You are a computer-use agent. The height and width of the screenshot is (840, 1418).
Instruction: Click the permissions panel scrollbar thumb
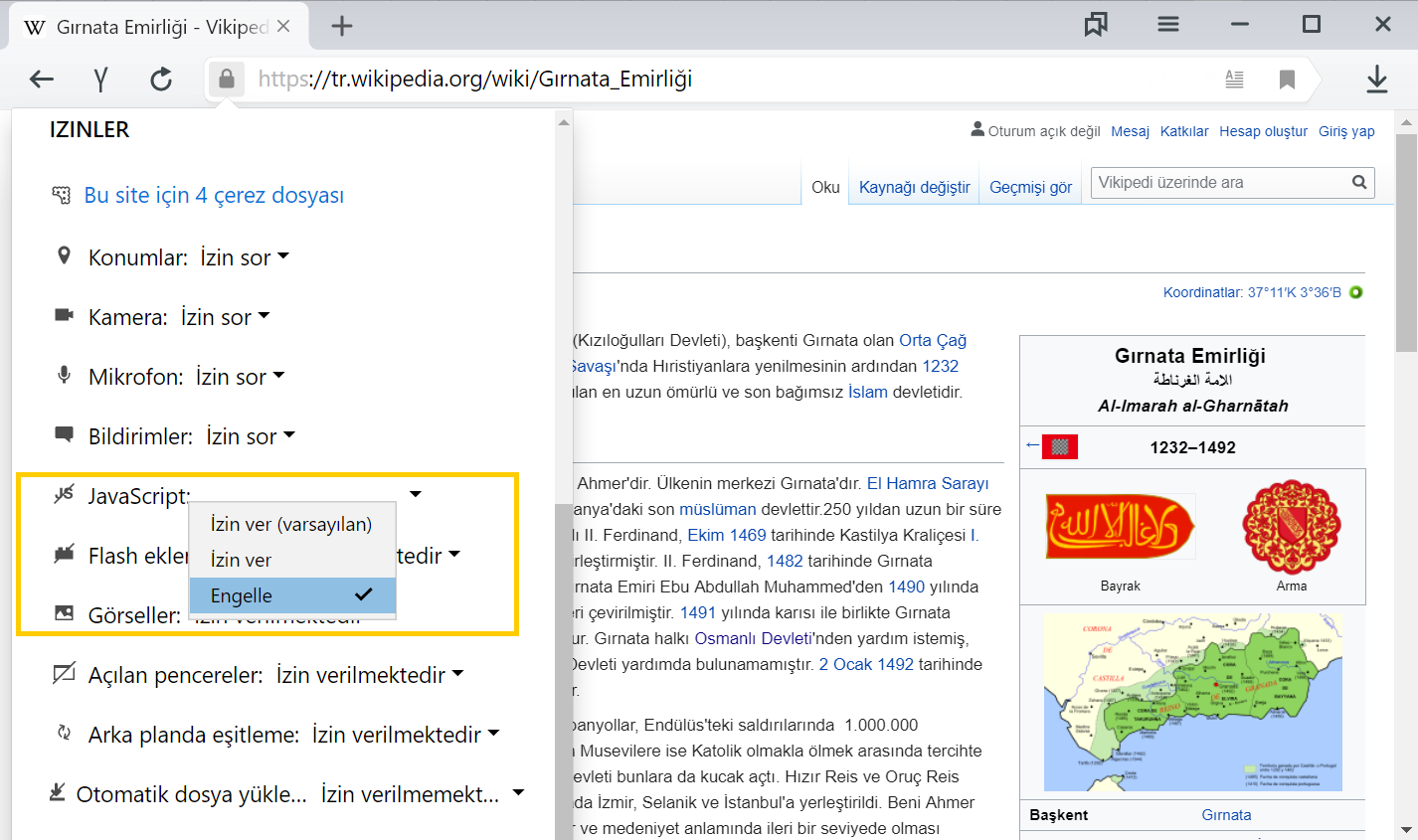pos(564,671)
